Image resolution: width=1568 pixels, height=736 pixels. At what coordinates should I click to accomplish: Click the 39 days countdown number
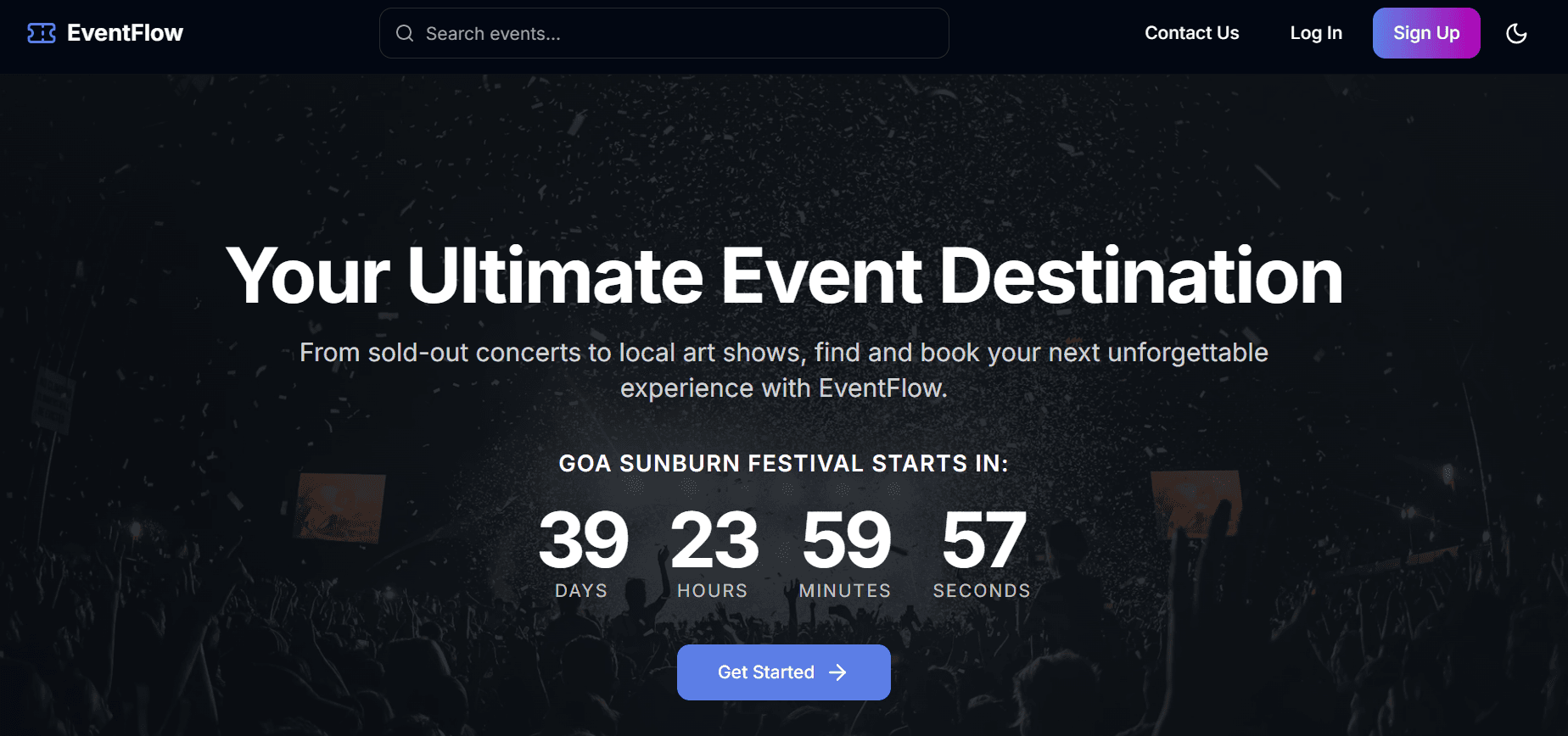pyautogui.click(x=583, y=540)
